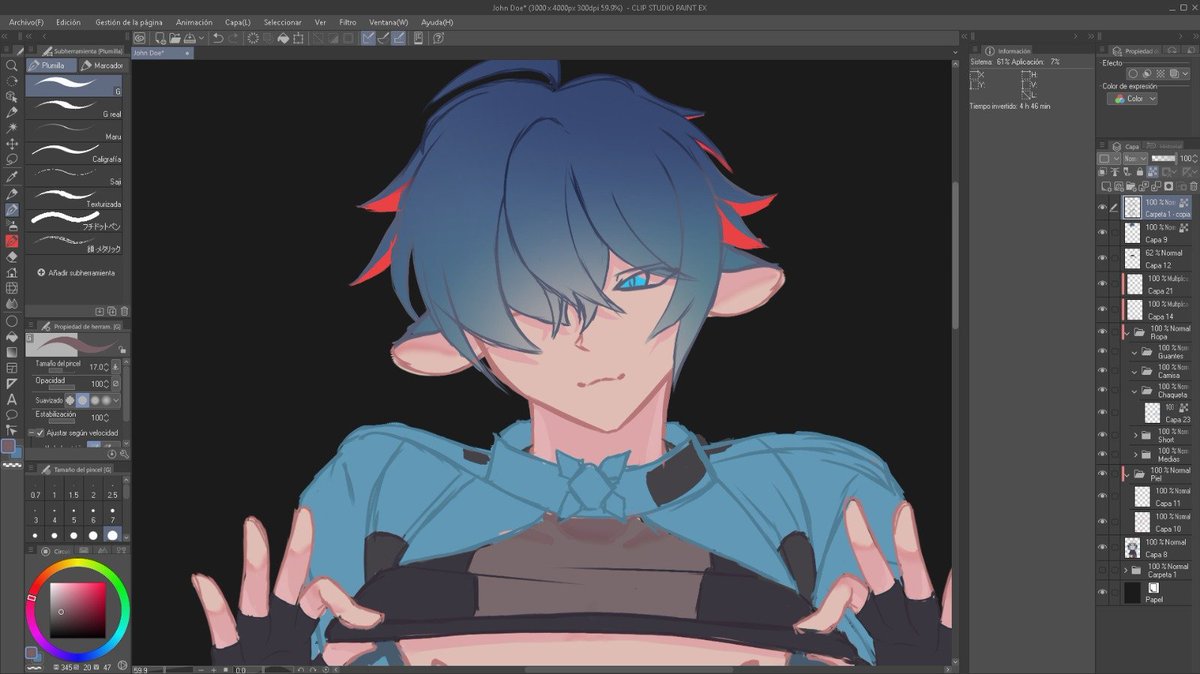
Task: Create new raster layer icon
Action: [1106, 187]
